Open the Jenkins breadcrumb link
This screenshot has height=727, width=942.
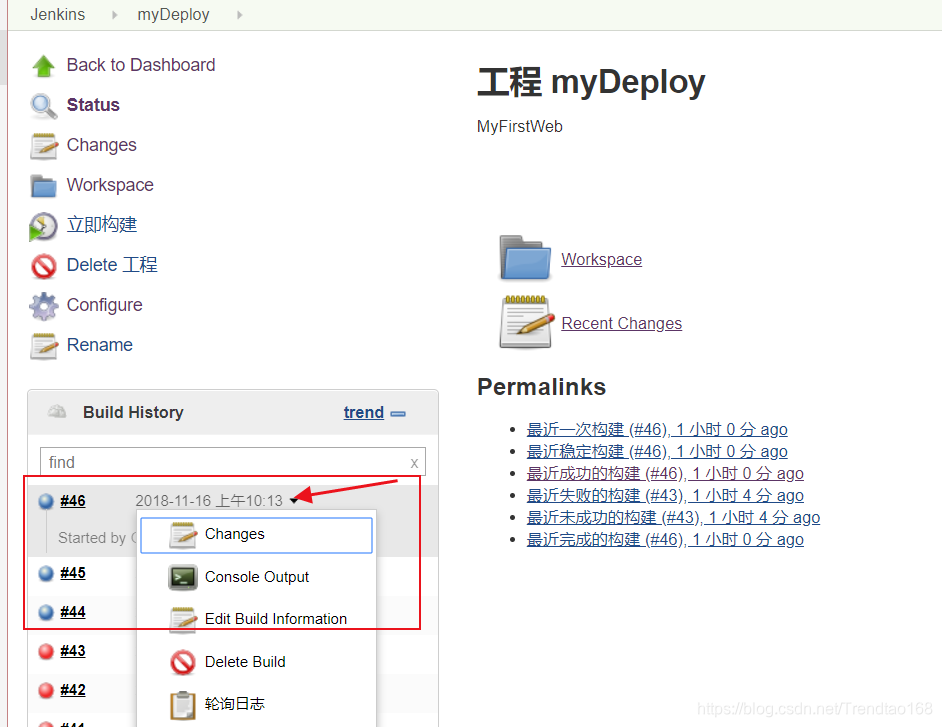coord(58,14)
